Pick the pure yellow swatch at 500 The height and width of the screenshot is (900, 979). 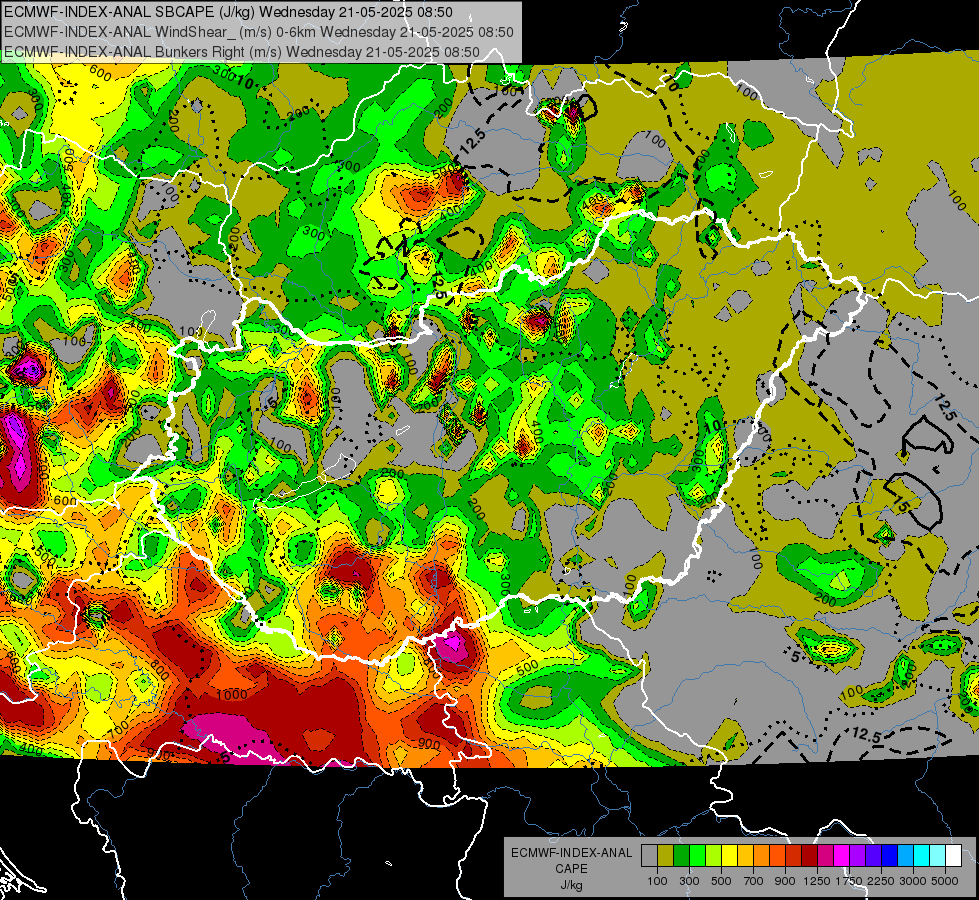729,856
